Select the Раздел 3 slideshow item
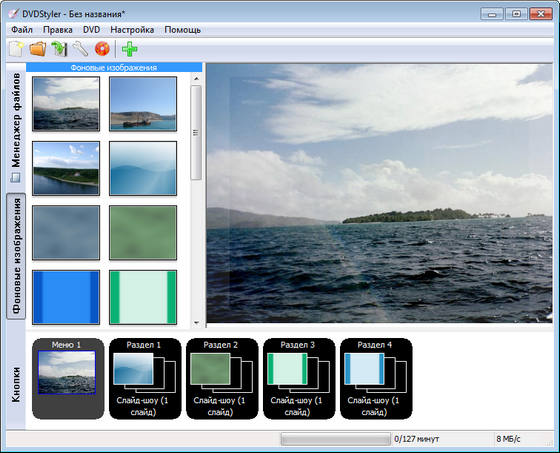Image resolution: width=560 pixels, height=453 pixels. pyautogui.click(x=299, y=379)
